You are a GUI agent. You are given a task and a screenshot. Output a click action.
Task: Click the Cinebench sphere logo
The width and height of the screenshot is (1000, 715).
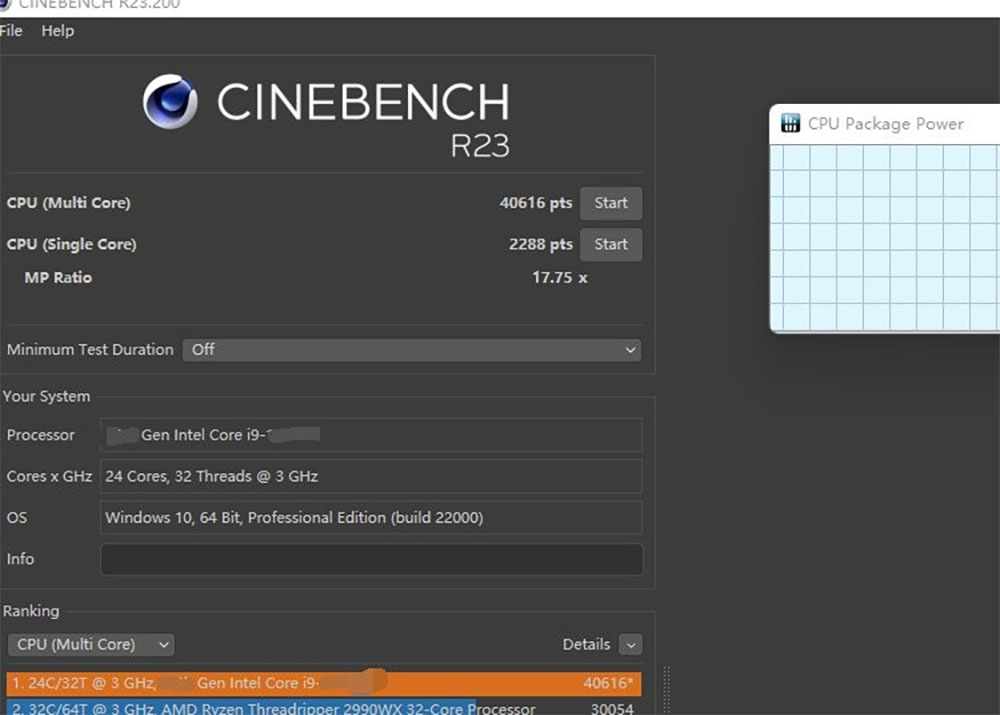tap(170, 101)
